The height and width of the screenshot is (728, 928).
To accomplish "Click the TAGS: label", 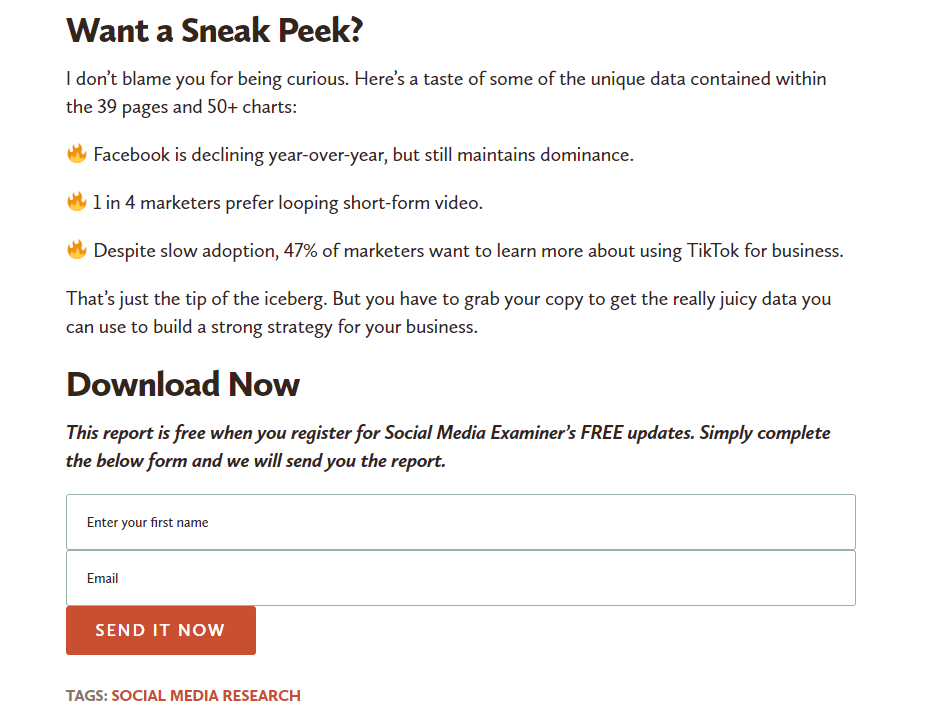I will [x=87, y=695].
